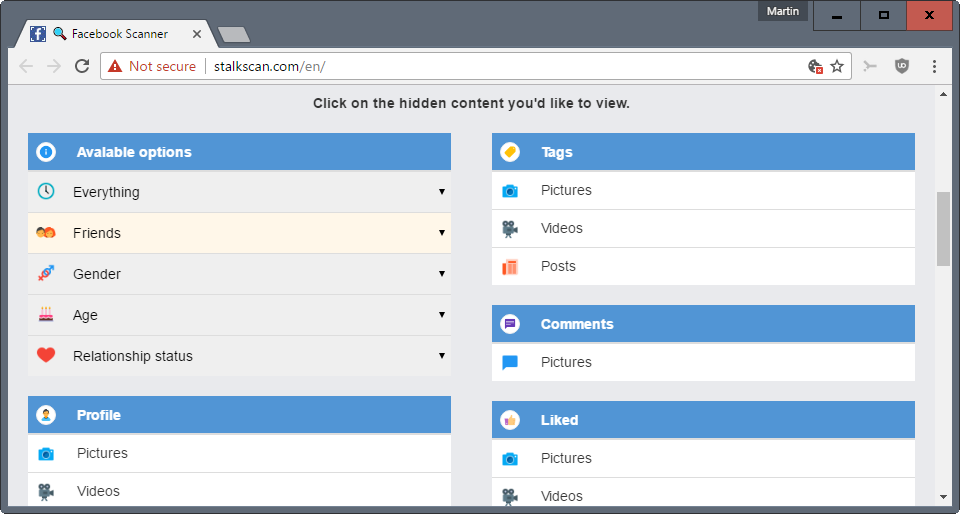Click the camera icon in Tags Pictures row

pos(510,191)
